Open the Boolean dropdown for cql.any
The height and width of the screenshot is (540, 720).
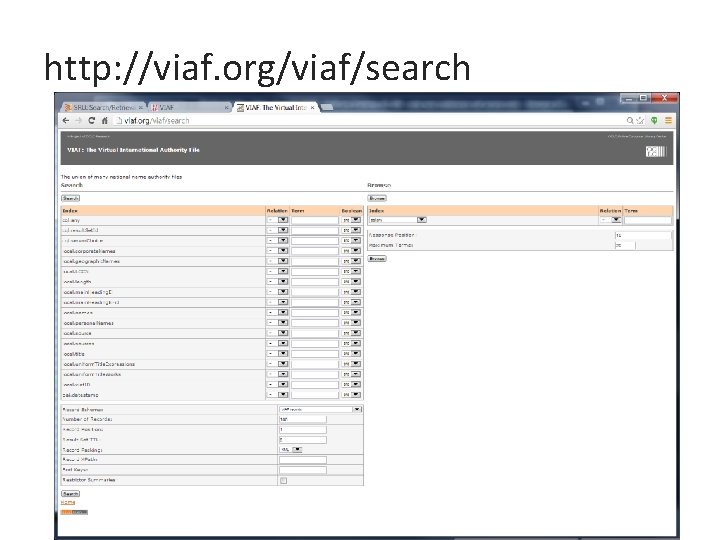351,220
